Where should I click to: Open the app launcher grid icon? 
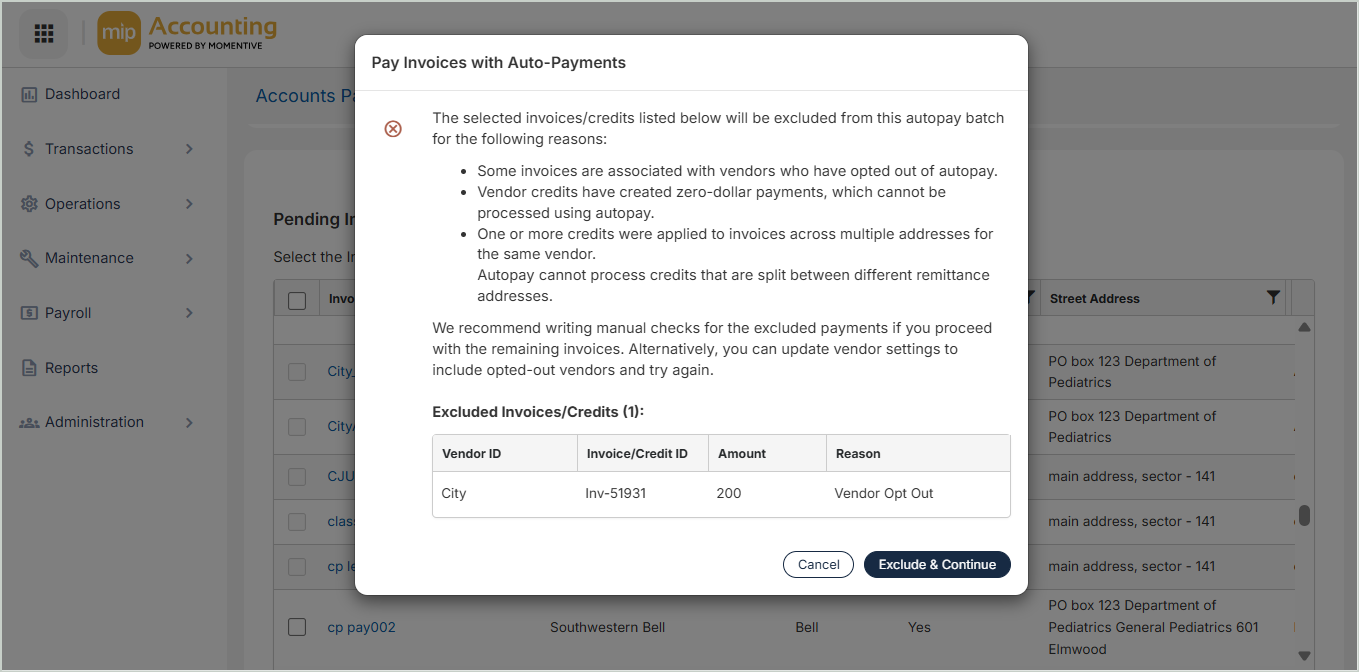point(43,33)
